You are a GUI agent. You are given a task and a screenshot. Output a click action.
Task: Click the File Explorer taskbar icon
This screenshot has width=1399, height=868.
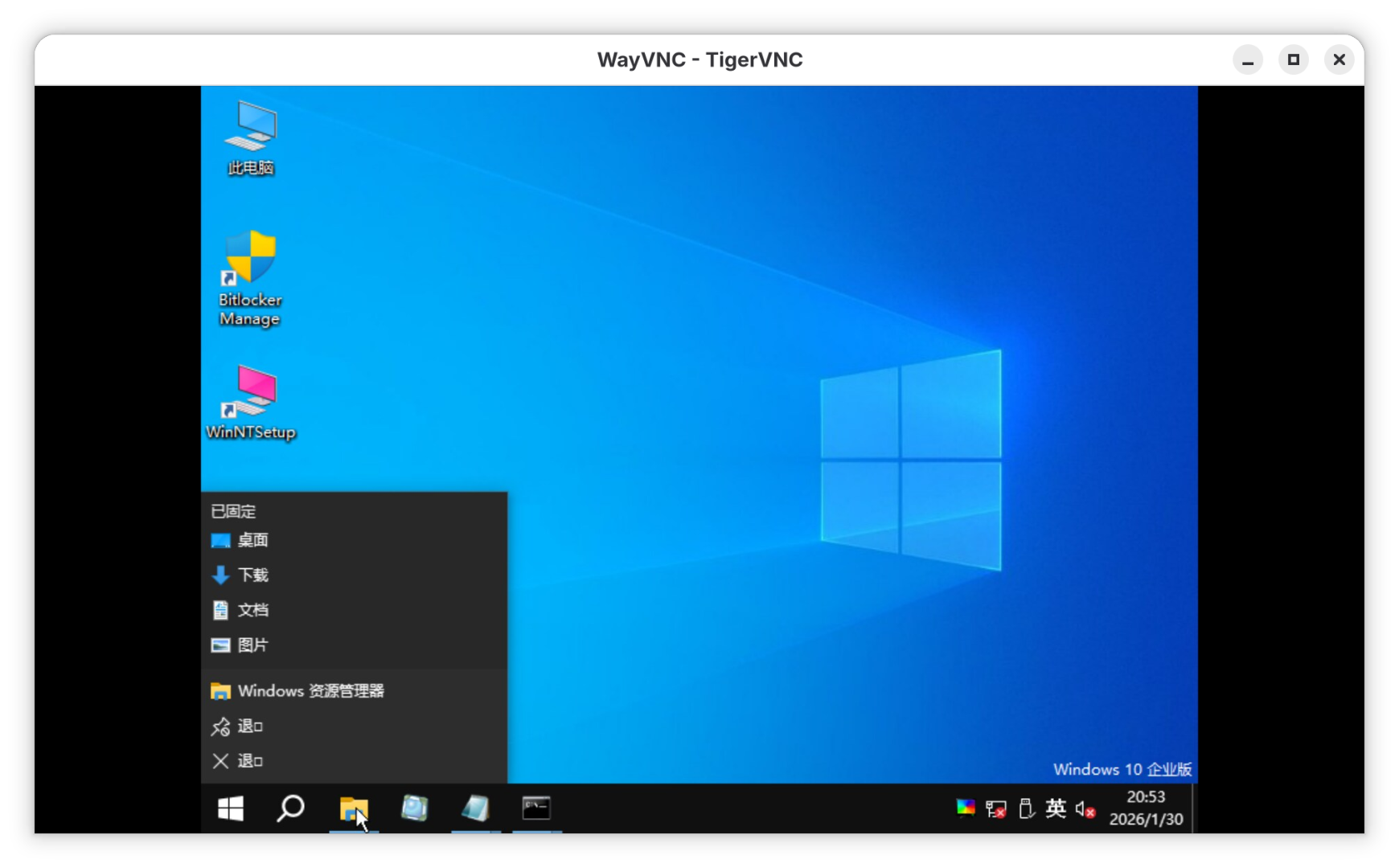click(x=353, y=809)
